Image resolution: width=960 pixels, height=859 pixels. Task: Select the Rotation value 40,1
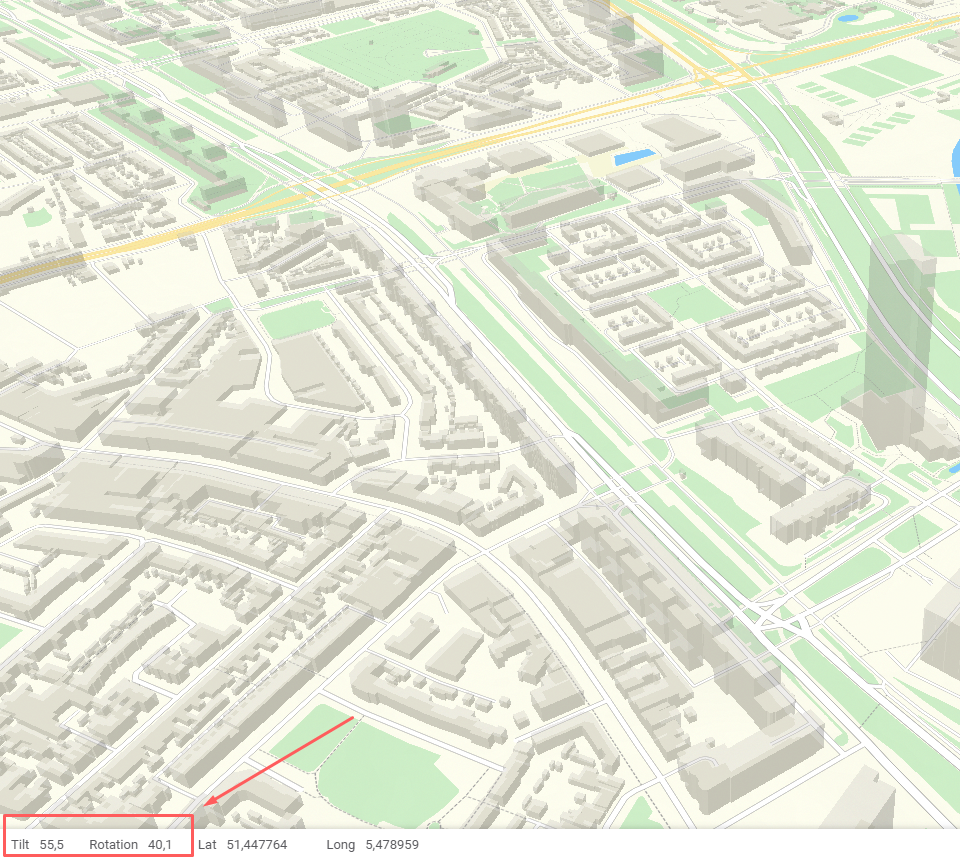tap(160, 845)
